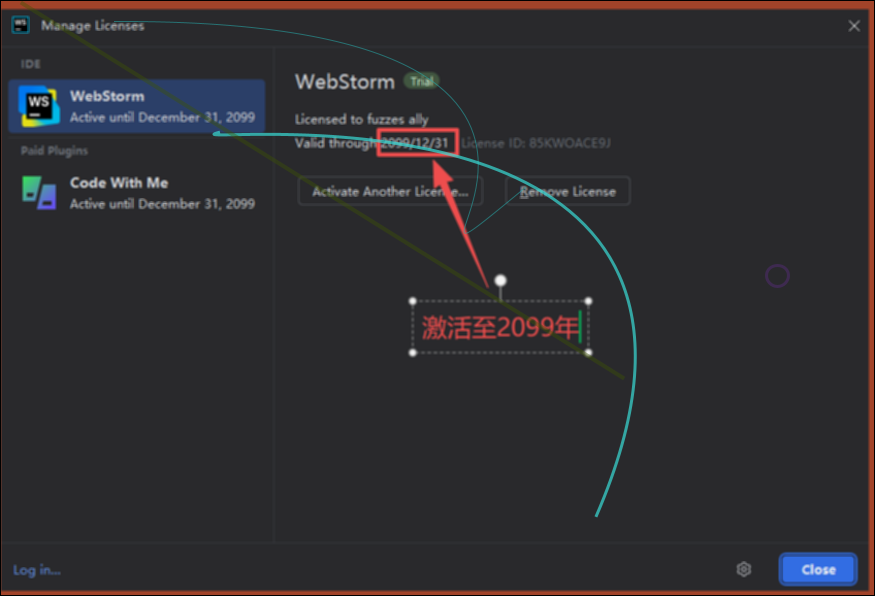Click the Manage Licenses title bar icon
The height and width of the screenshot is (596, 875).
pos(21,25)
